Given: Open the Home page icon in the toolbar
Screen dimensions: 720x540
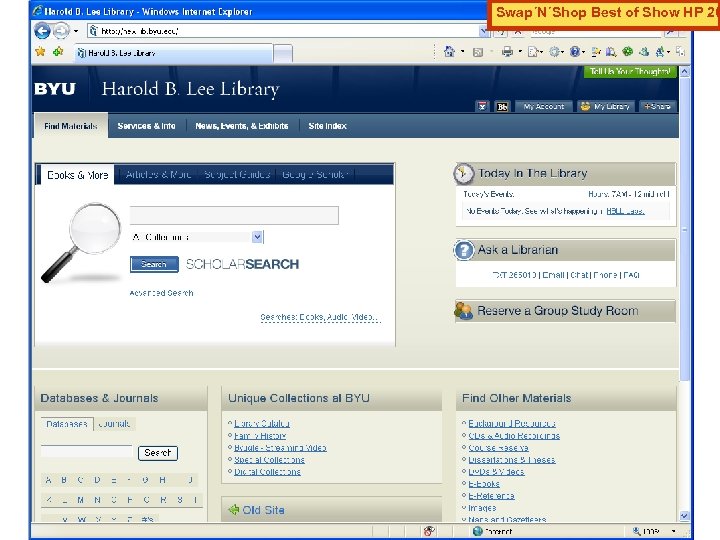Looking at the screenshot, I should [449, 51].
